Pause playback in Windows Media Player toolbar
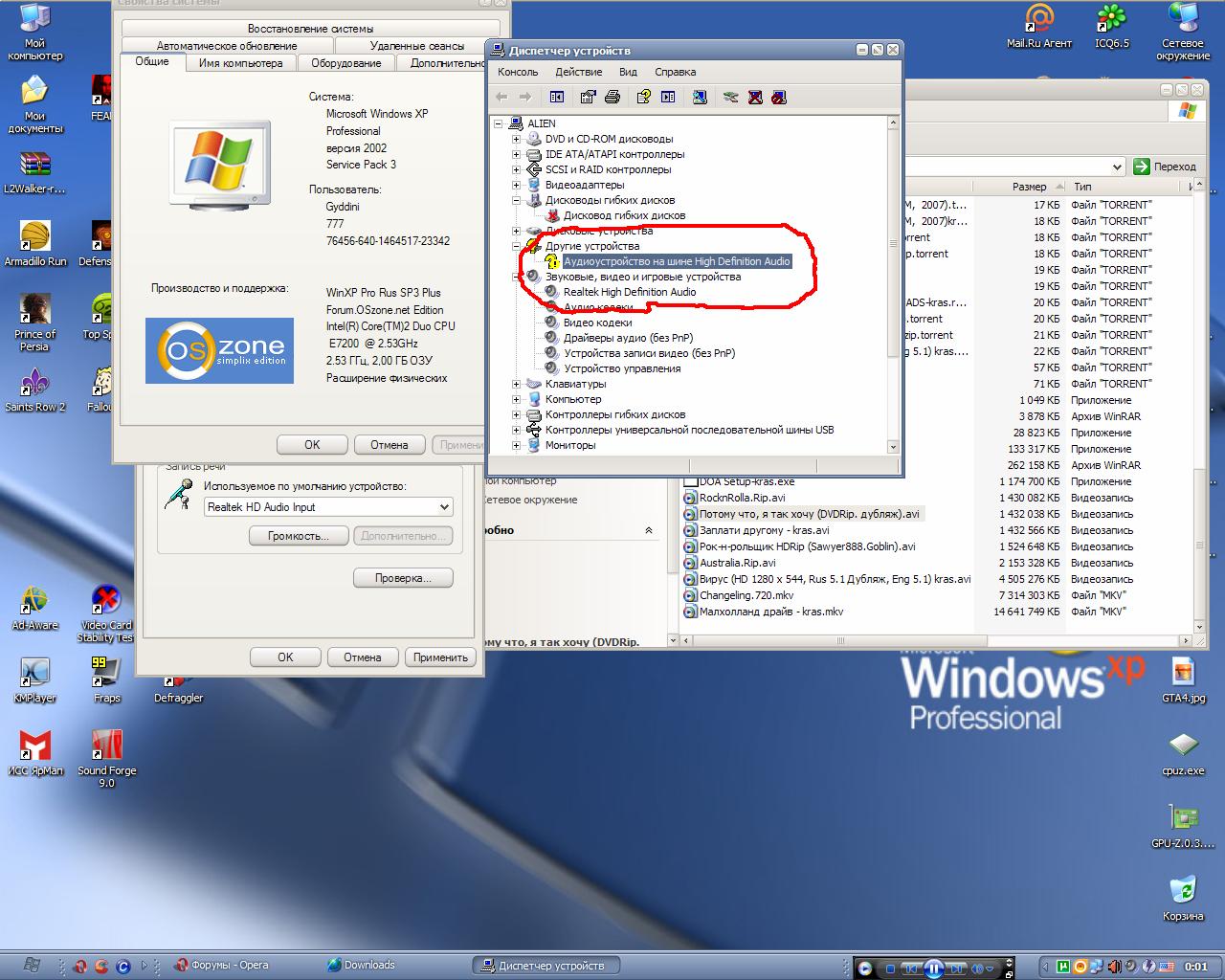Image resolution: width=1225 pixels, height=980 pixels. [934, 968]
